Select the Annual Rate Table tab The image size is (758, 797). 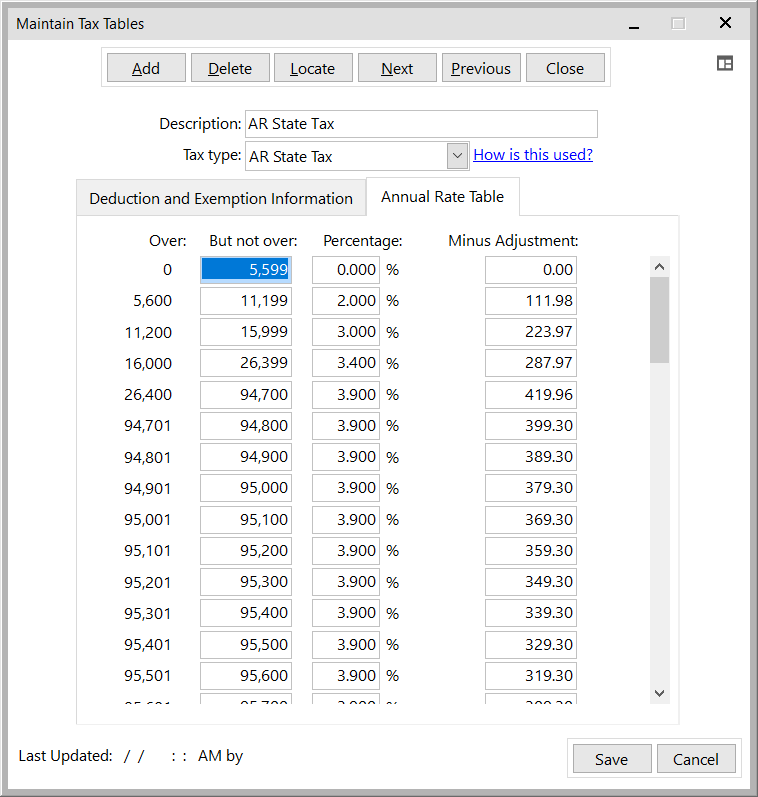coord(442,197)
